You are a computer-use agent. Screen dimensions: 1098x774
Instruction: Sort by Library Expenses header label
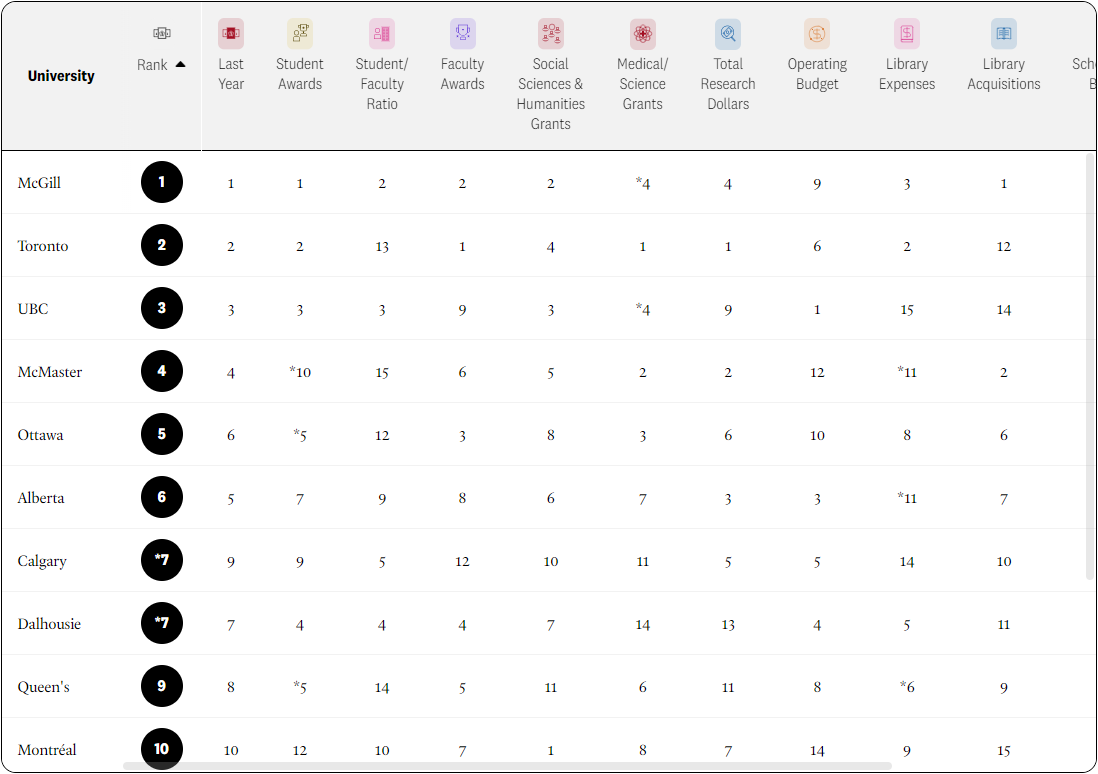[906, 74]
